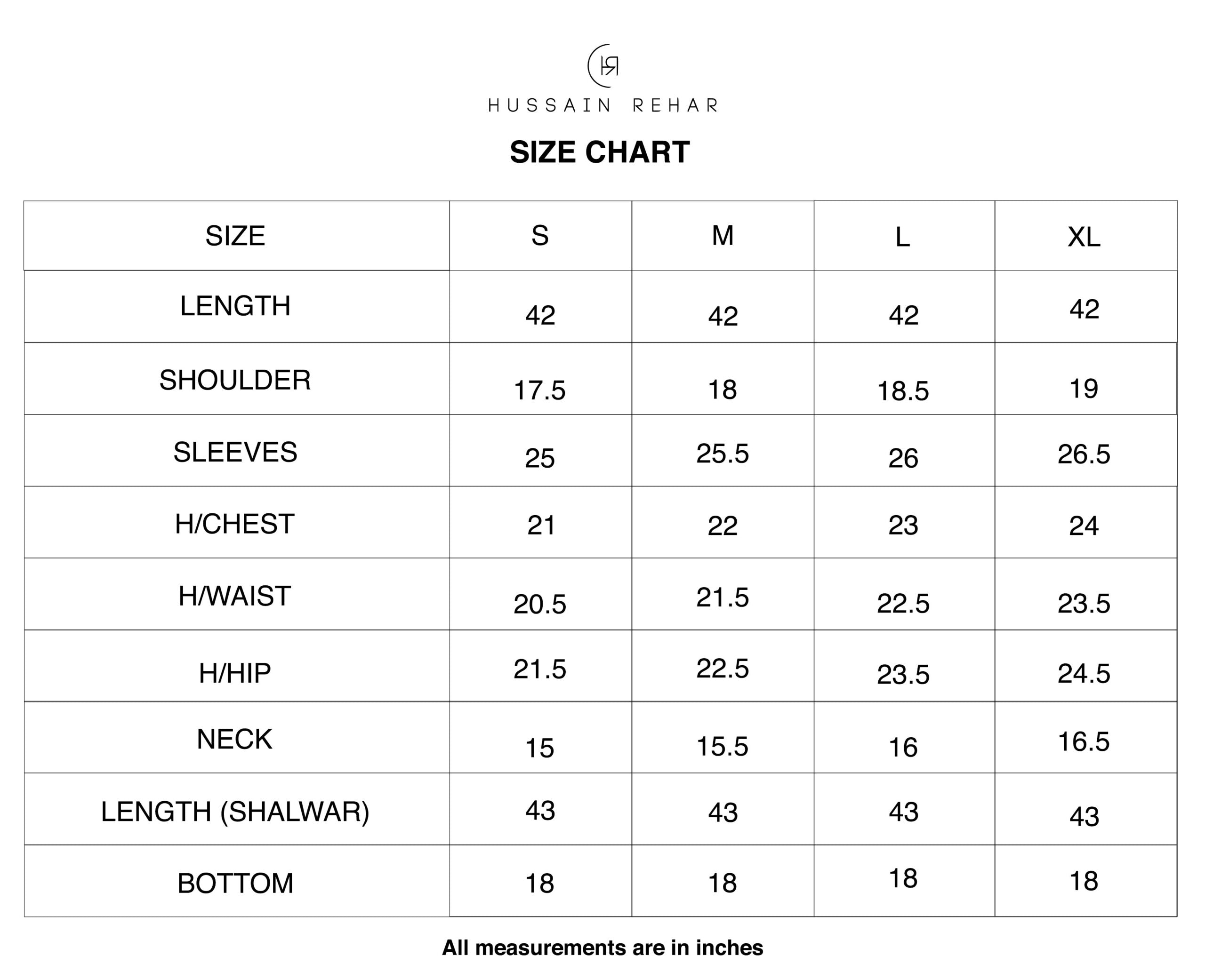1205x980 pixels.
Task: Click the 'All measurements are in inches' note
Action: click(602, 948)
